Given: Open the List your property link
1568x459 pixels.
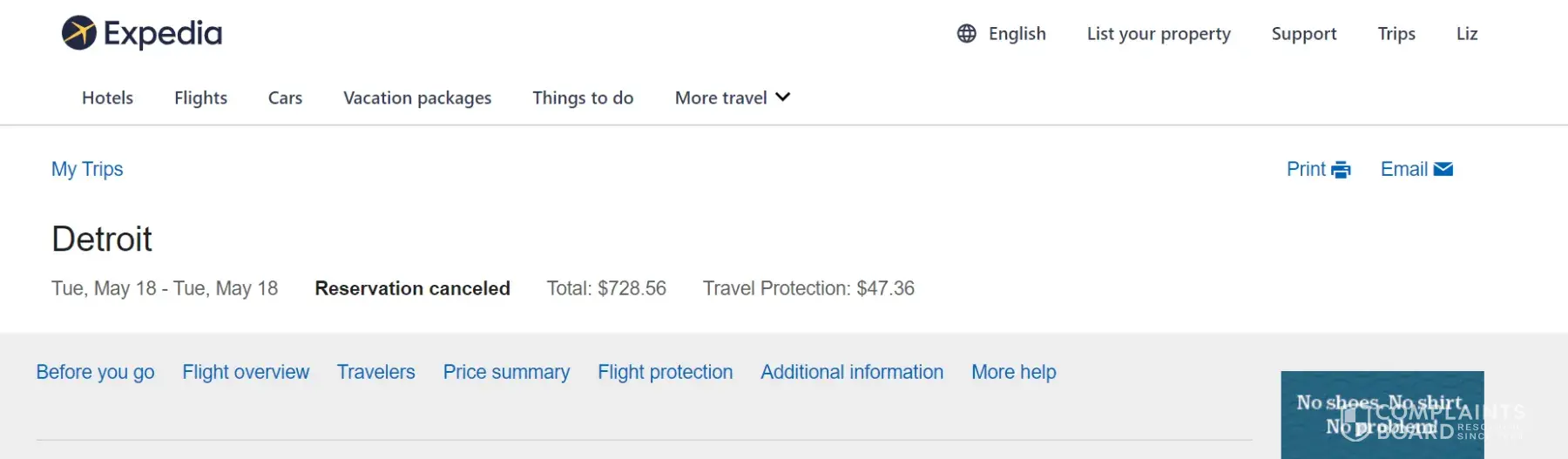Looking at the screenshot, I should [x=1158, y=34].
